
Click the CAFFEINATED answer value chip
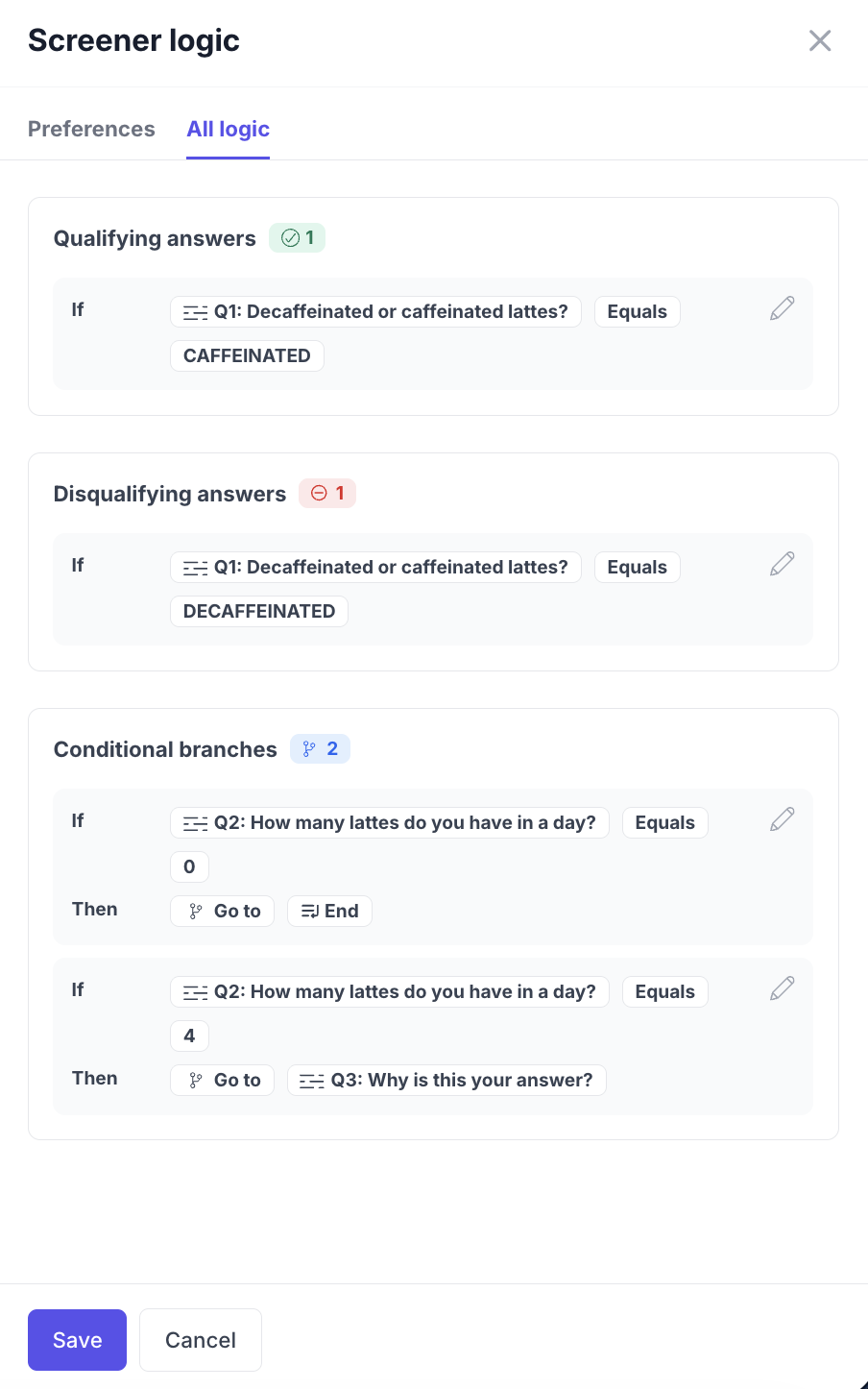pos(247,356)
